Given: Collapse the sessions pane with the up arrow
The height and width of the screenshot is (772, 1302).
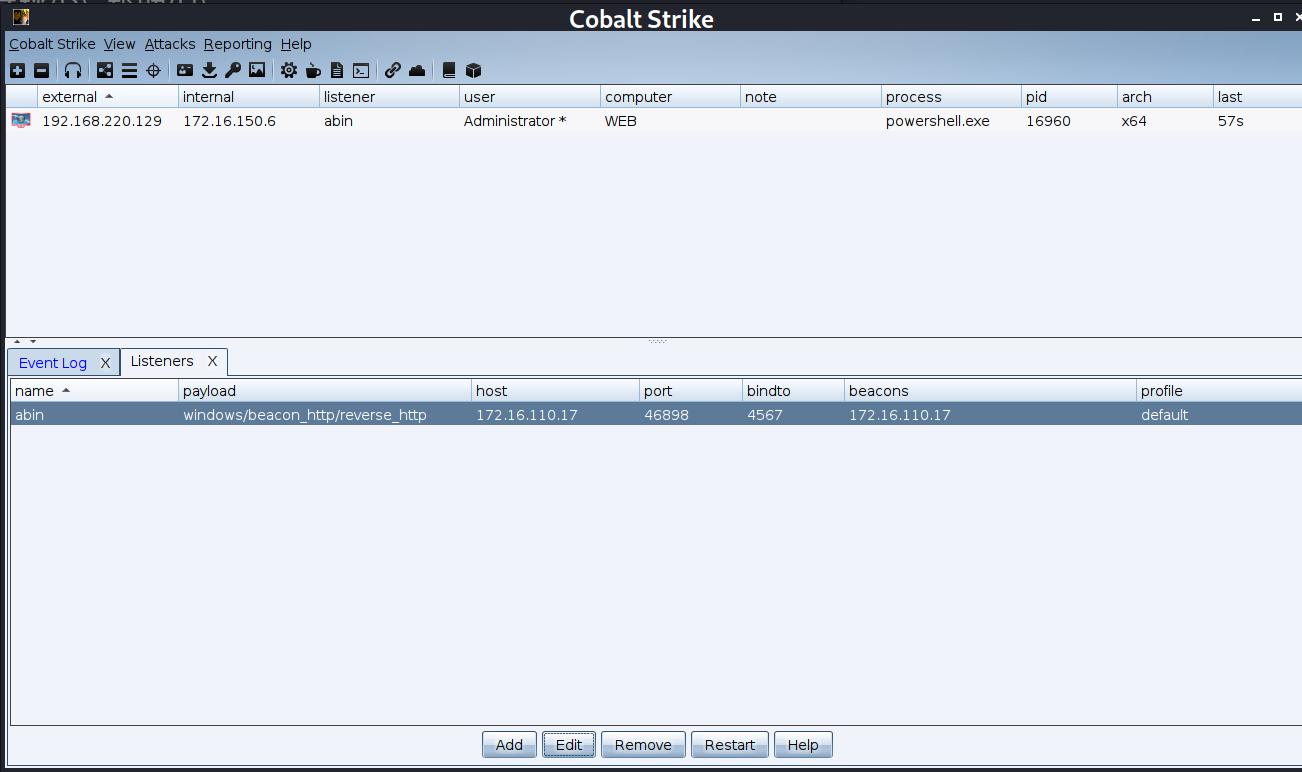Looking at the screenshot, I should 17,342.
